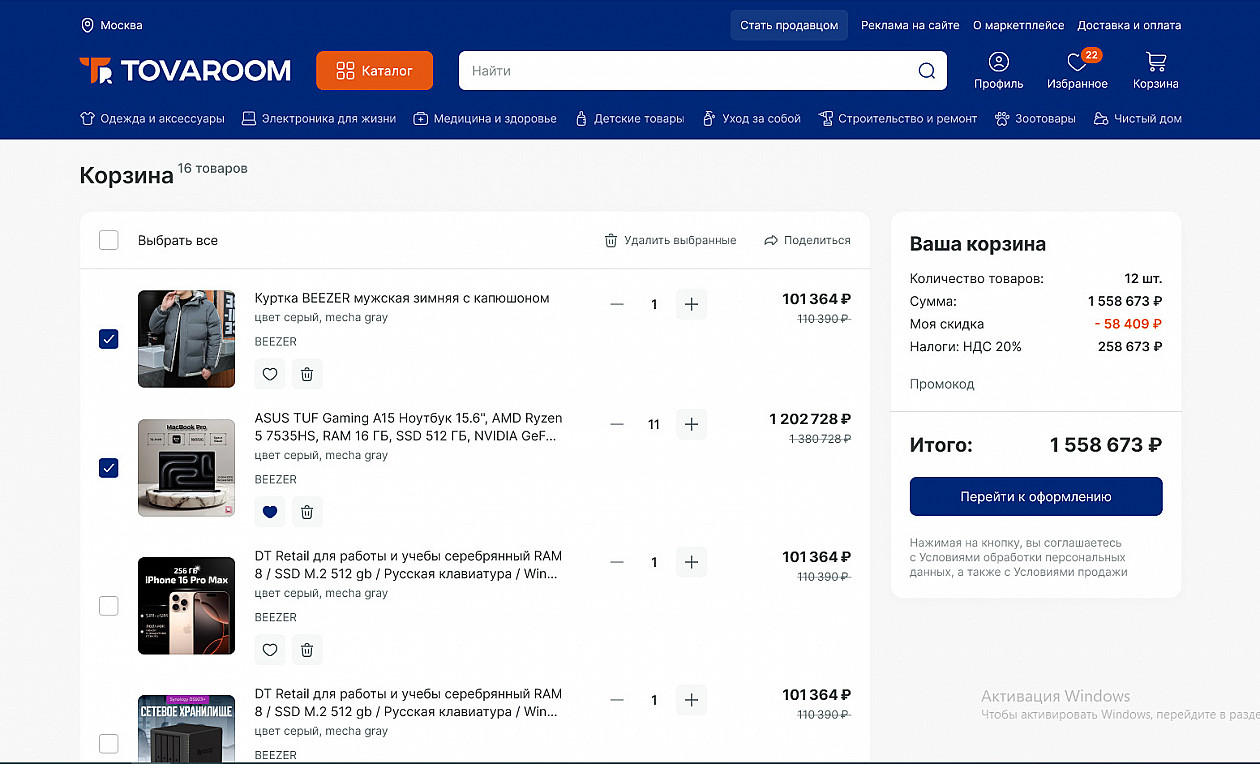Viewport: 1260px width, 764px height.
Task: Uncheck the BEEZER jacket checkbox
Action: point(109,339)
